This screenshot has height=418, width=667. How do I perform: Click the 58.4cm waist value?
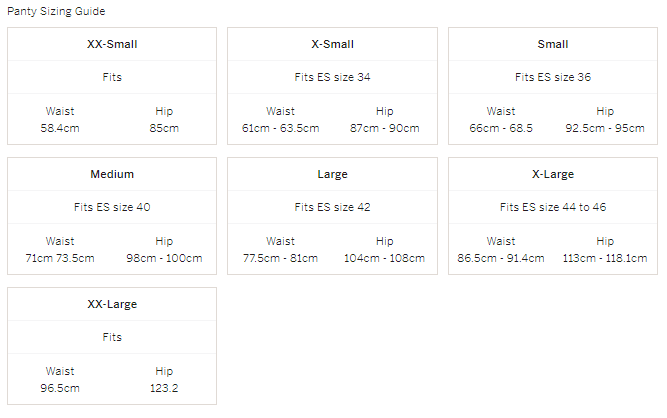click(x=60, y=128)
